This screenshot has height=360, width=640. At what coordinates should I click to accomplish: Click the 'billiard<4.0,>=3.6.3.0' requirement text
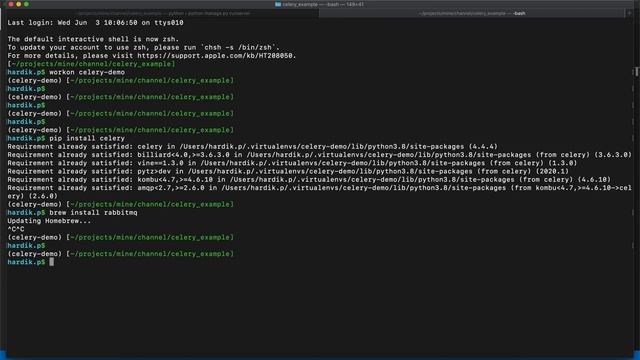[183, 155]
